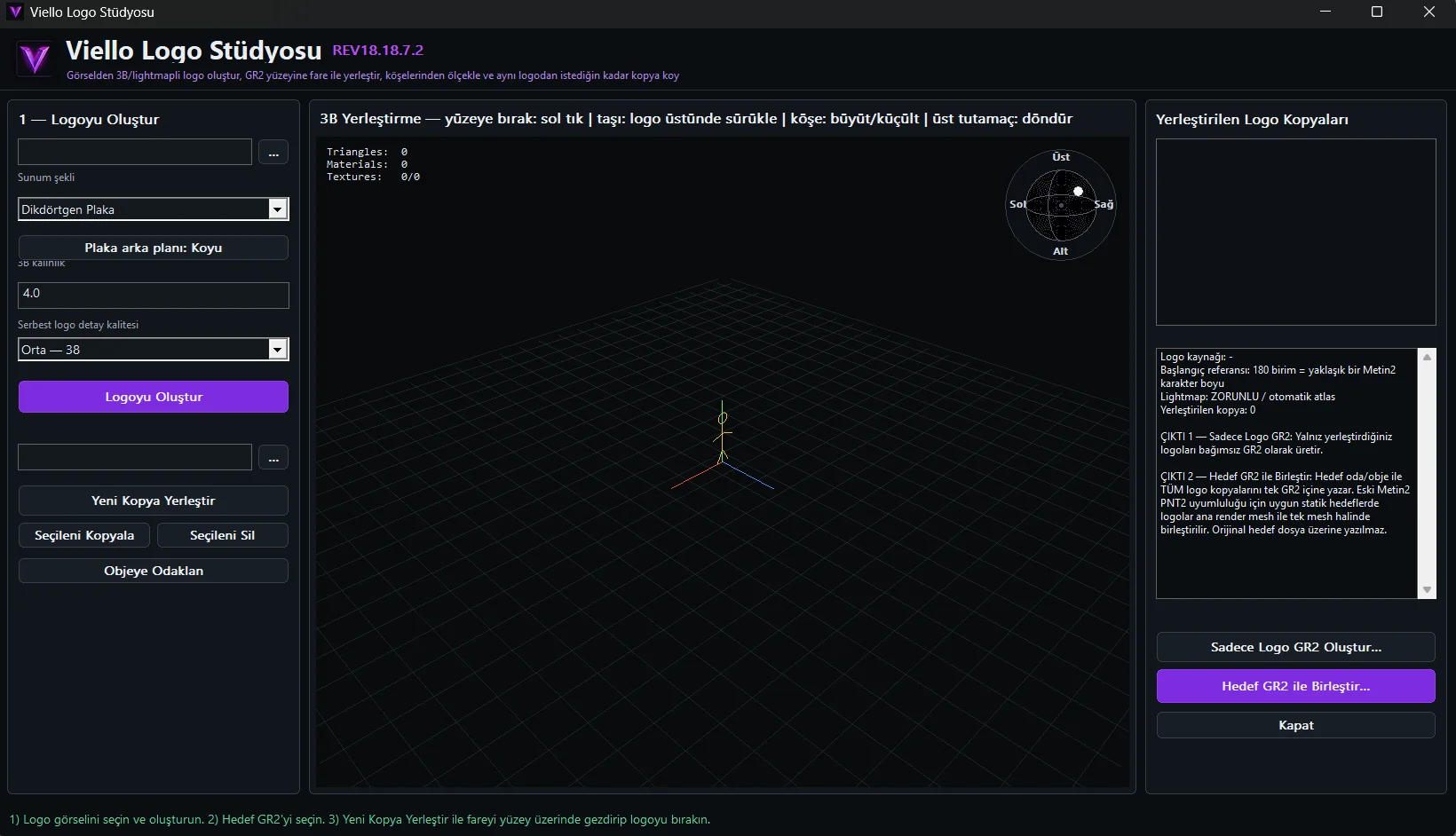
Task: Click the 1 — Logoyu Oluştur heading
Action: pos(89,120)
